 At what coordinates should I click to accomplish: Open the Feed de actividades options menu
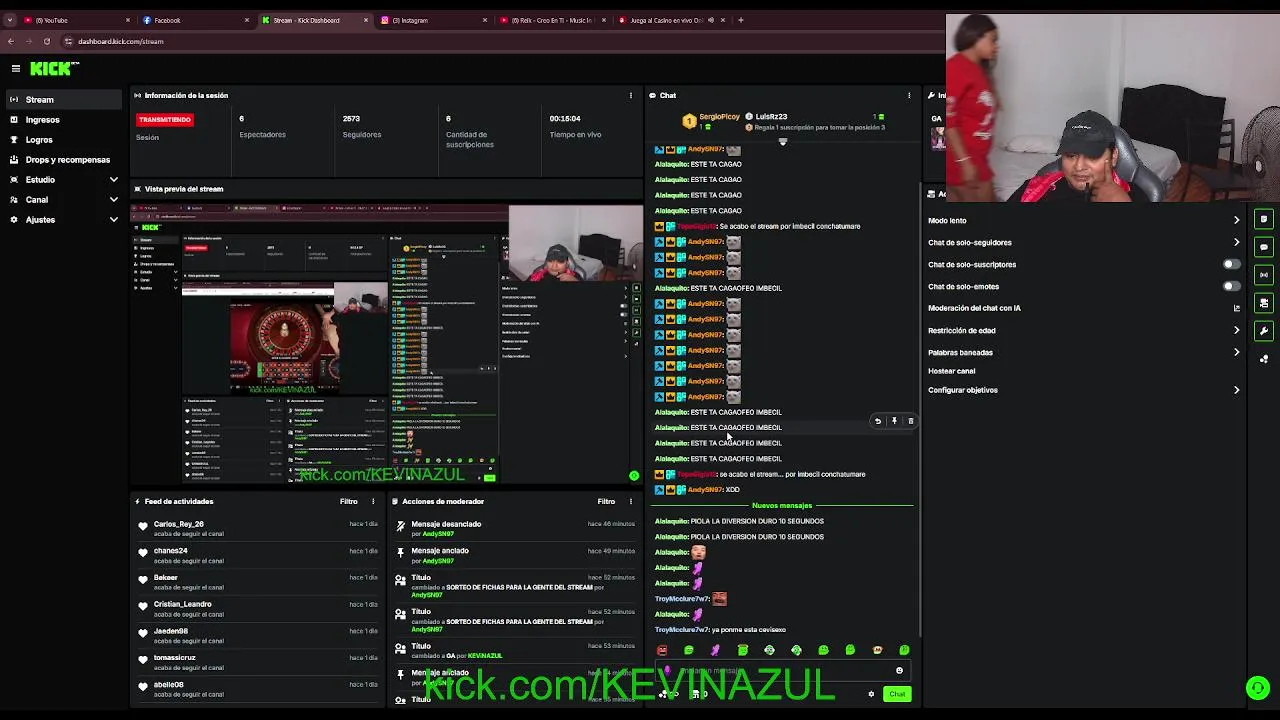click(x=373, y=501)
